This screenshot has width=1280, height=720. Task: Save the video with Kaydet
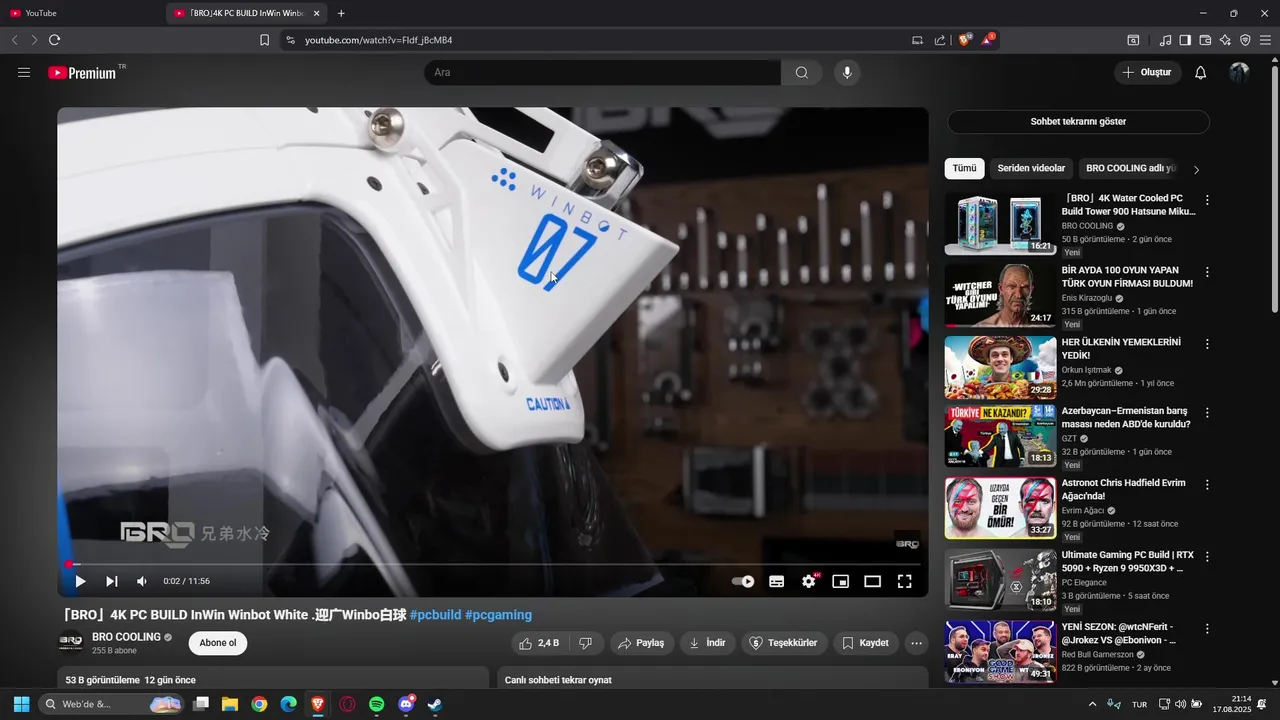pos(865,643)
